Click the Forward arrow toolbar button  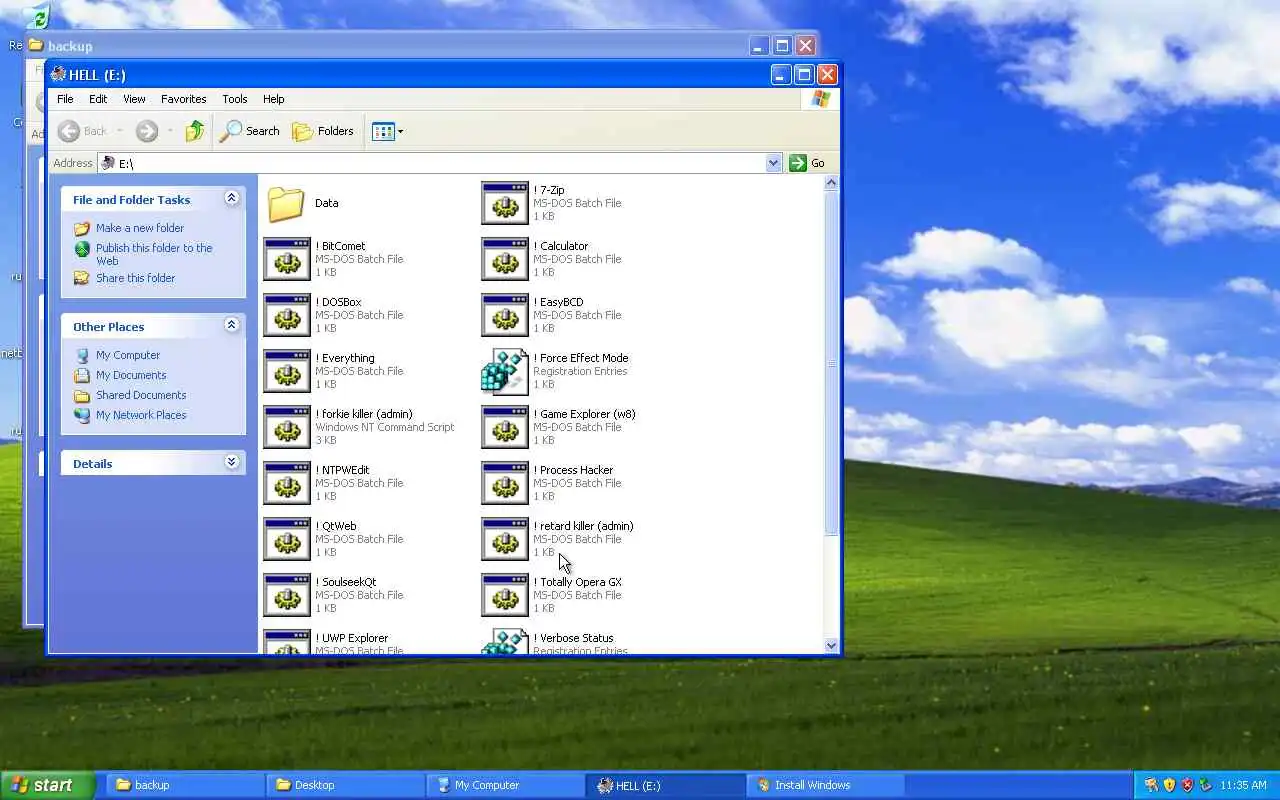(147, 131)
